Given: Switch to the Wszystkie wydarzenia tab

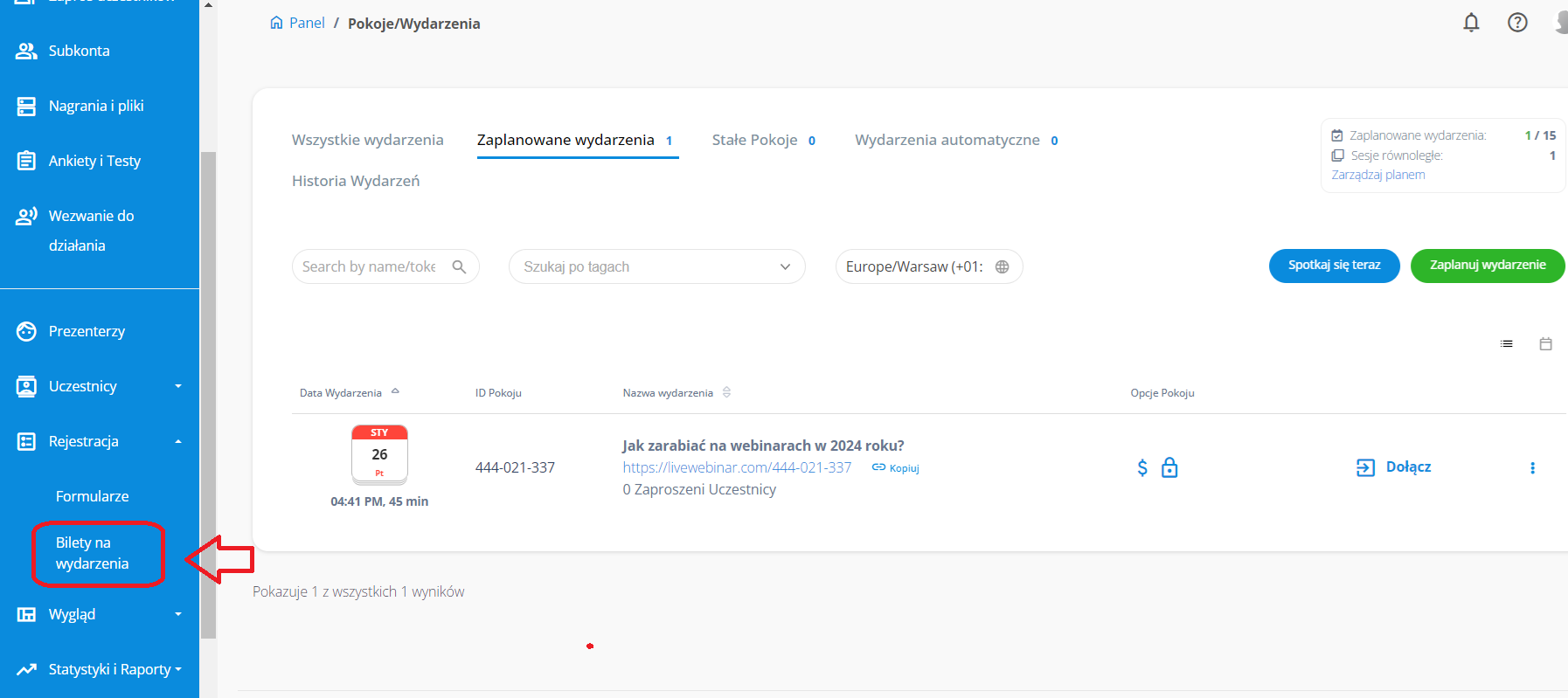Looking at the screenshot, I should click(x=367, y=140).
